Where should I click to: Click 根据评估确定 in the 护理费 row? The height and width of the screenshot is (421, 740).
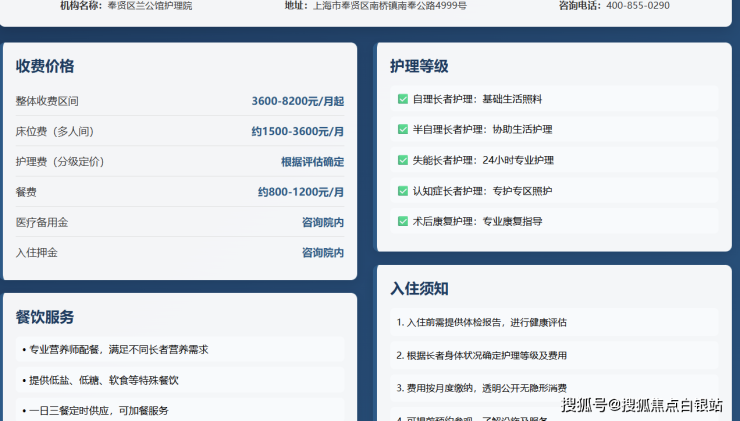coord(312,162)
